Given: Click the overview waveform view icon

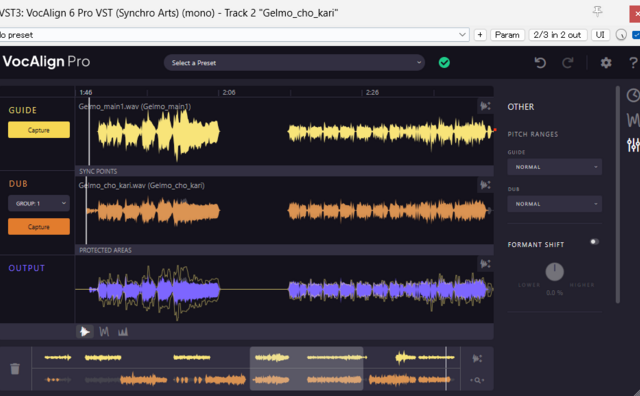Looking at the screenshot, I should pyautogui.click(x=477, y=358).
